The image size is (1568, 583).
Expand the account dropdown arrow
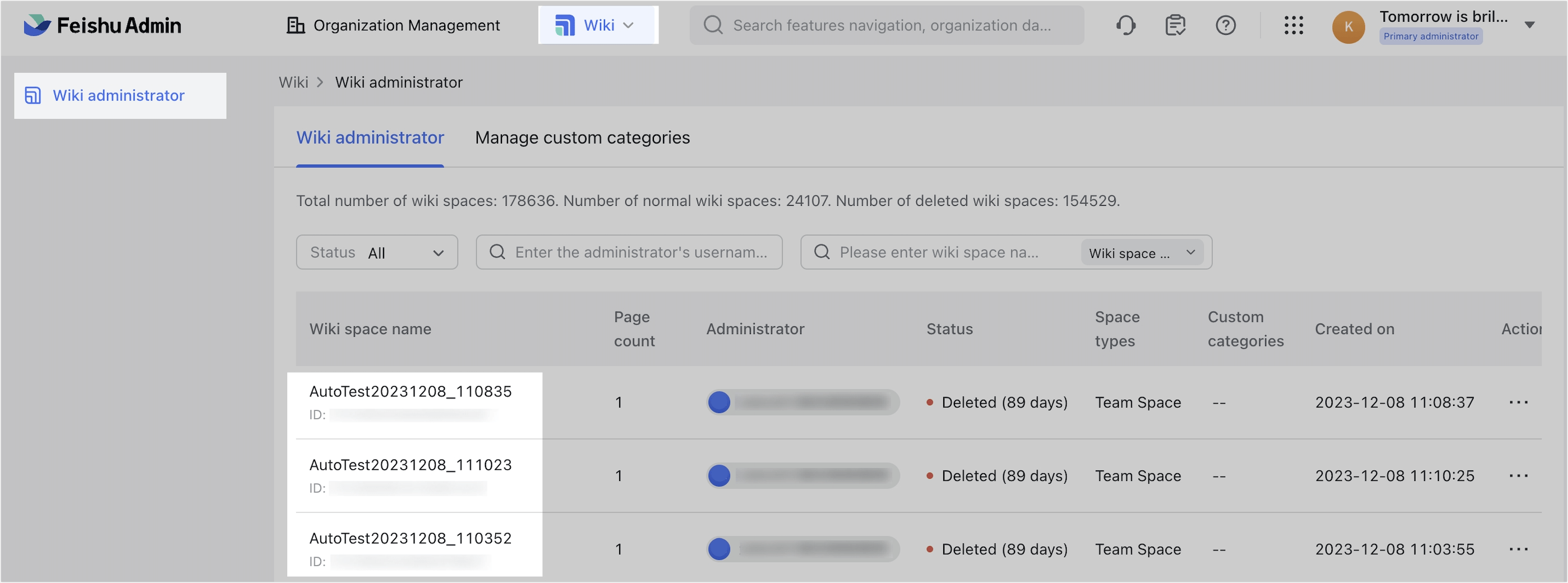point(1529,25)
